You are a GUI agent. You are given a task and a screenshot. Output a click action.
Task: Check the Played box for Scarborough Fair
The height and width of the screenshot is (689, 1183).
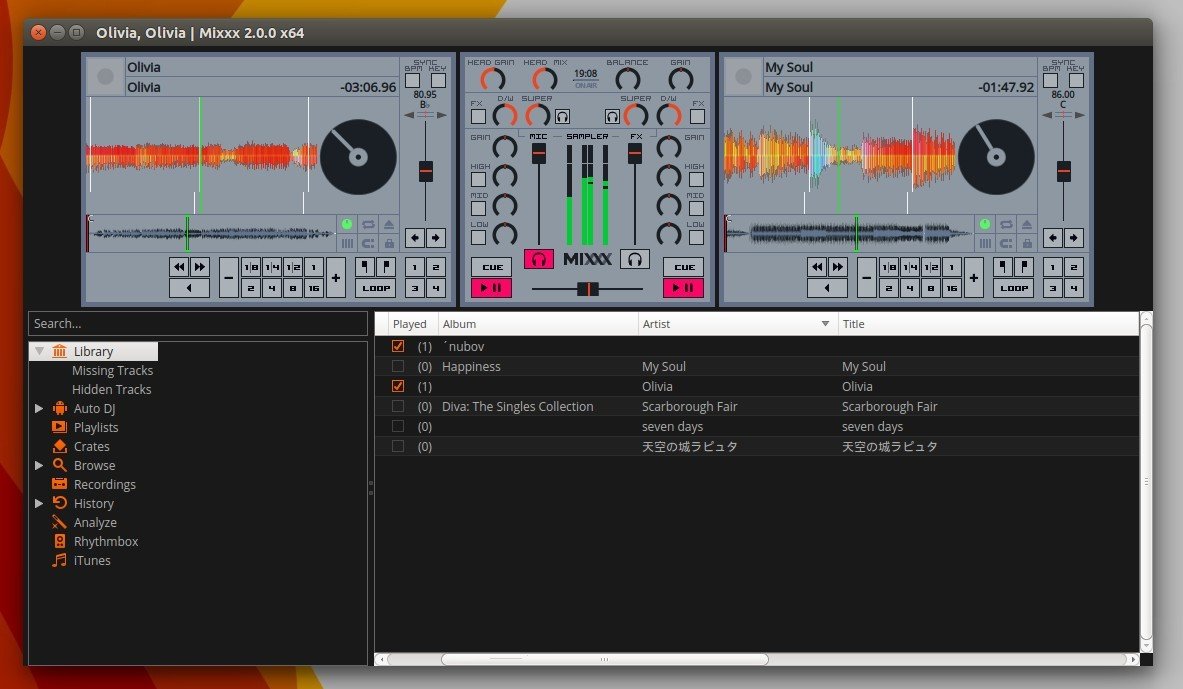[x=398, y=406]
